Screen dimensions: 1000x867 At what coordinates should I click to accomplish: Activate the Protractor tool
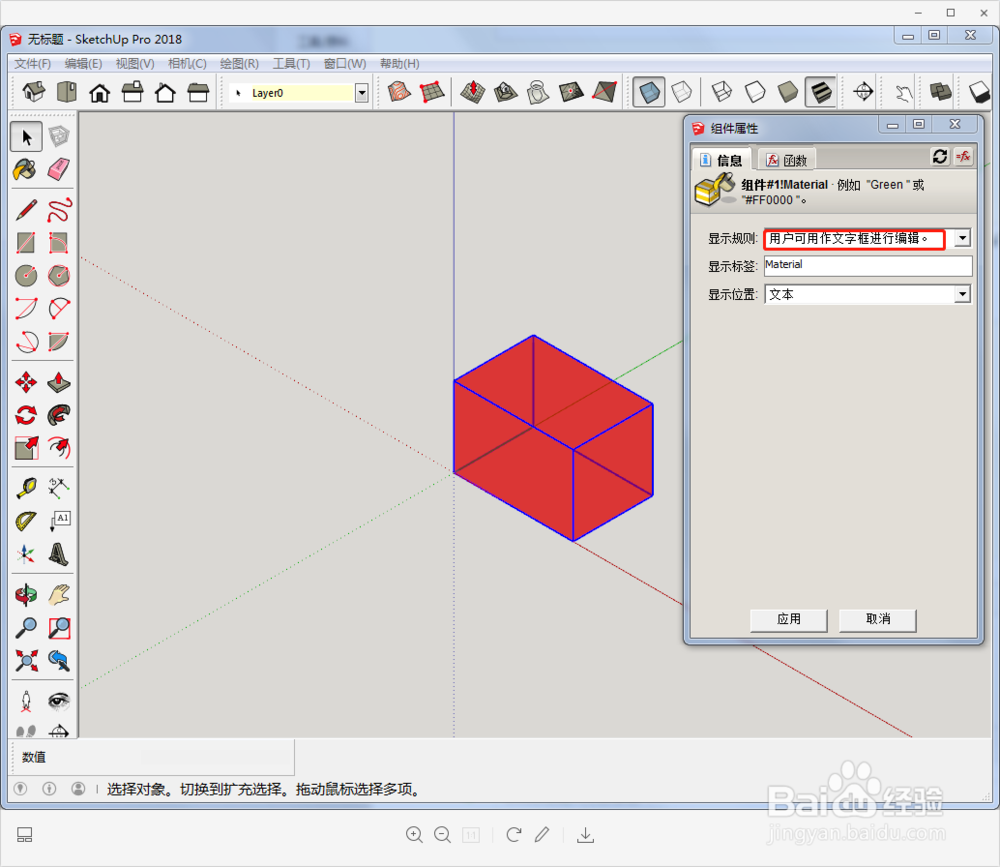click(x=26, y=521)
